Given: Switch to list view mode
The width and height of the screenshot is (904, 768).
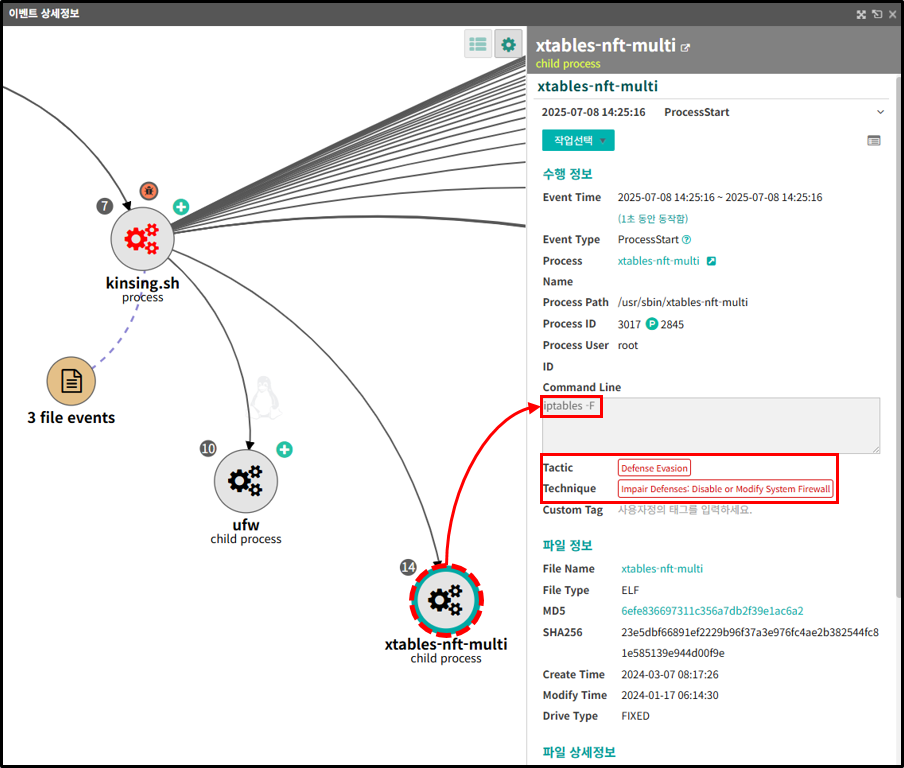Looking at the screenshot, I should pos(478,44).
